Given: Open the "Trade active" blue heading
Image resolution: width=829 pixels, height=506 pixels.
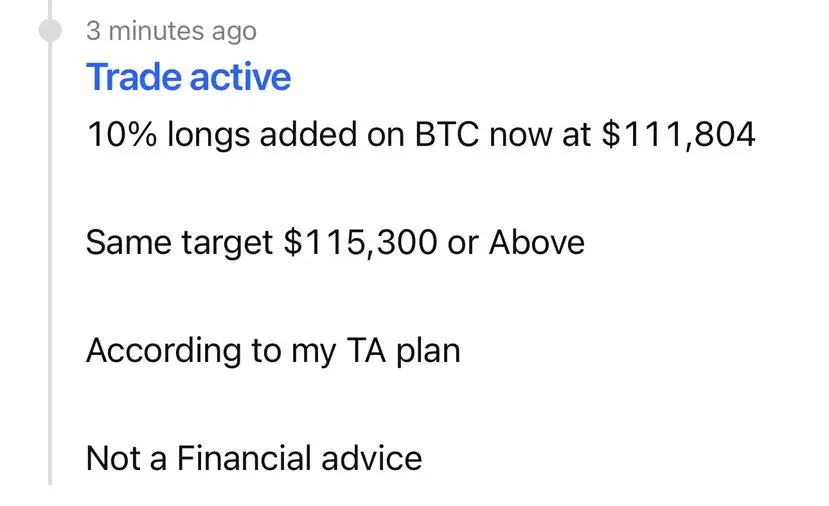Looking at the screenshot, I should [188, 77].
